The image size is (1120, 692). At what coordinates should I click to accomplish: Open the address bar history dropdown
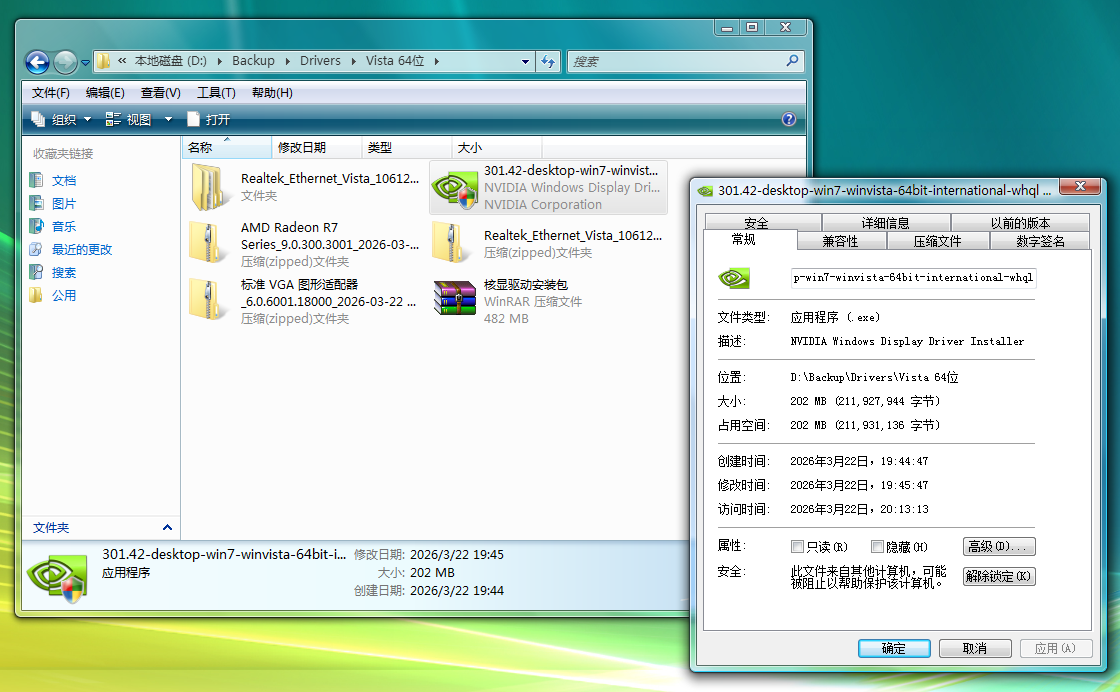click(526, 62)
